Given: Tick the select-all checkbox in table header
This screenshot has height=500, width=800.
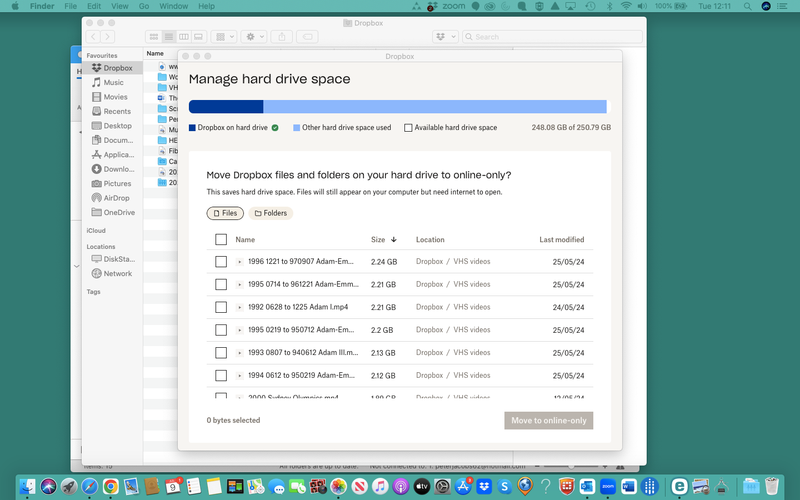Looking at the screenshot, I should click(x=221, y=240).
